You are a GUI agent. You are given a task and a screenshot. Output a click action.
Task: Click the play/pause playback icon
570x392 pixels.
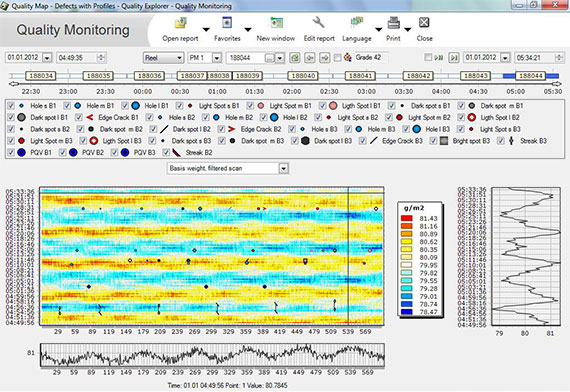(x=439, y=57)
